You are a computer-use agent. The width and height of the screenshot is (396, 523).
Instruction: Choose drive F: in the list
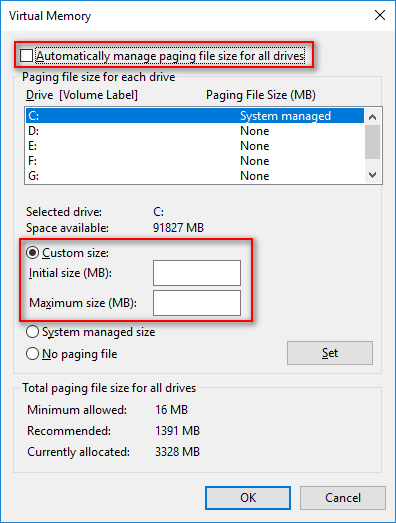click(195, 161)
